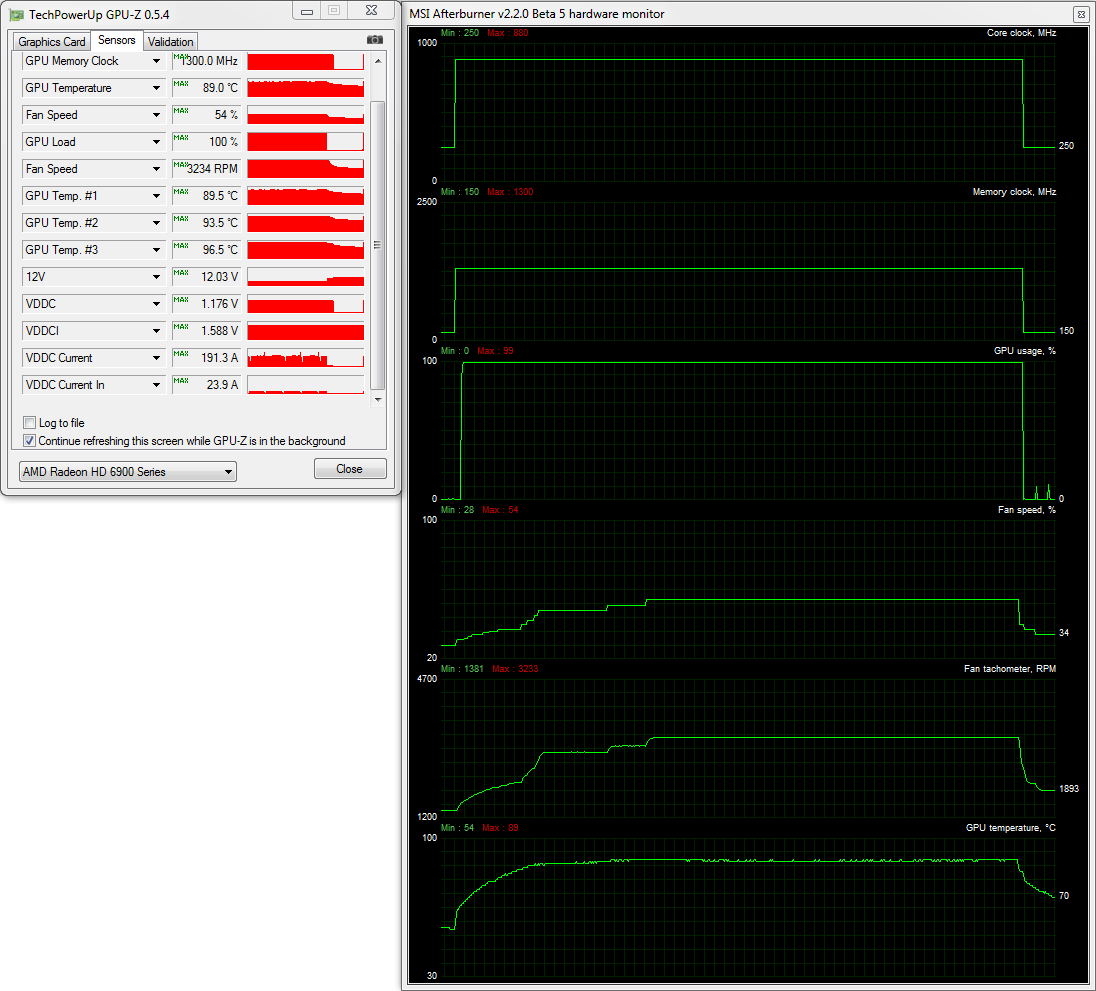Image resolution: width=1096 pixels, height=991 pixels.
Task: Click the Close button in GPU-Z
Action: pos(350,469)
